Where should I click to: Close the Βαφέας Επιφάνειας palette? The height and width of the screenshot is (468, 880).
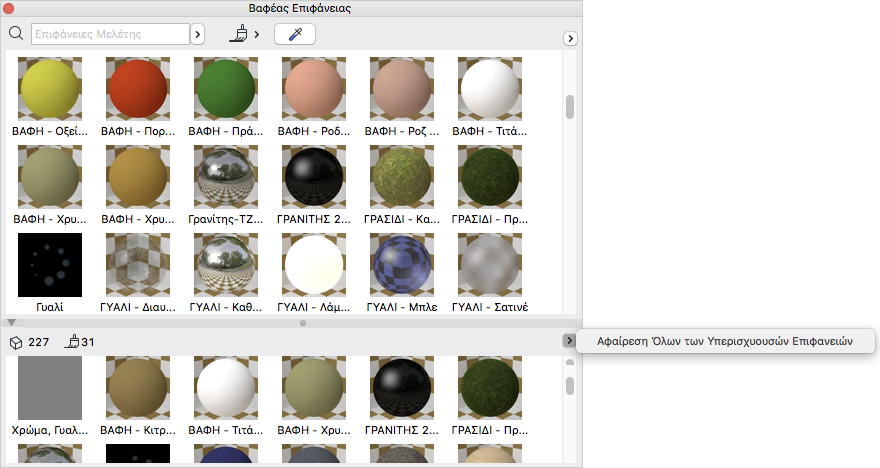click(x=8, y=8)
